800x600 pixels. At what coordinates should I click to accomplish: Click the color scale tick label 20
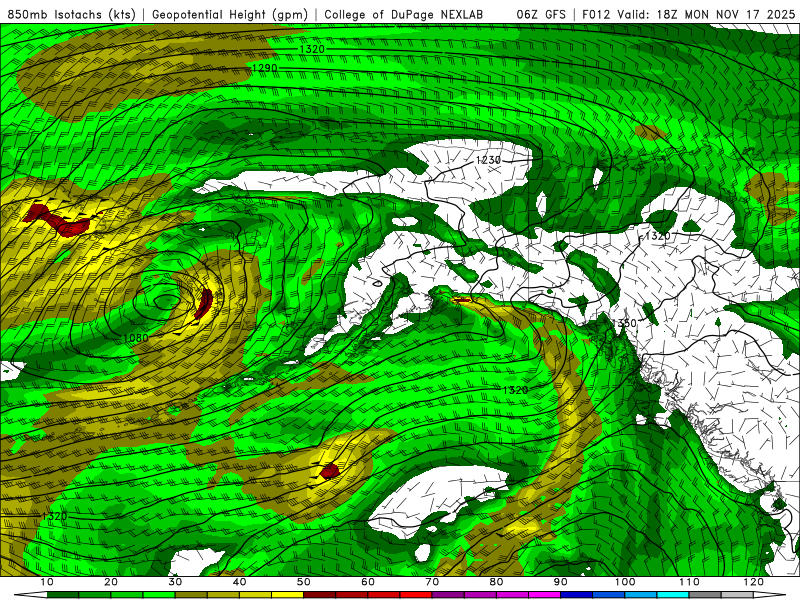click(x=111, y=582)
